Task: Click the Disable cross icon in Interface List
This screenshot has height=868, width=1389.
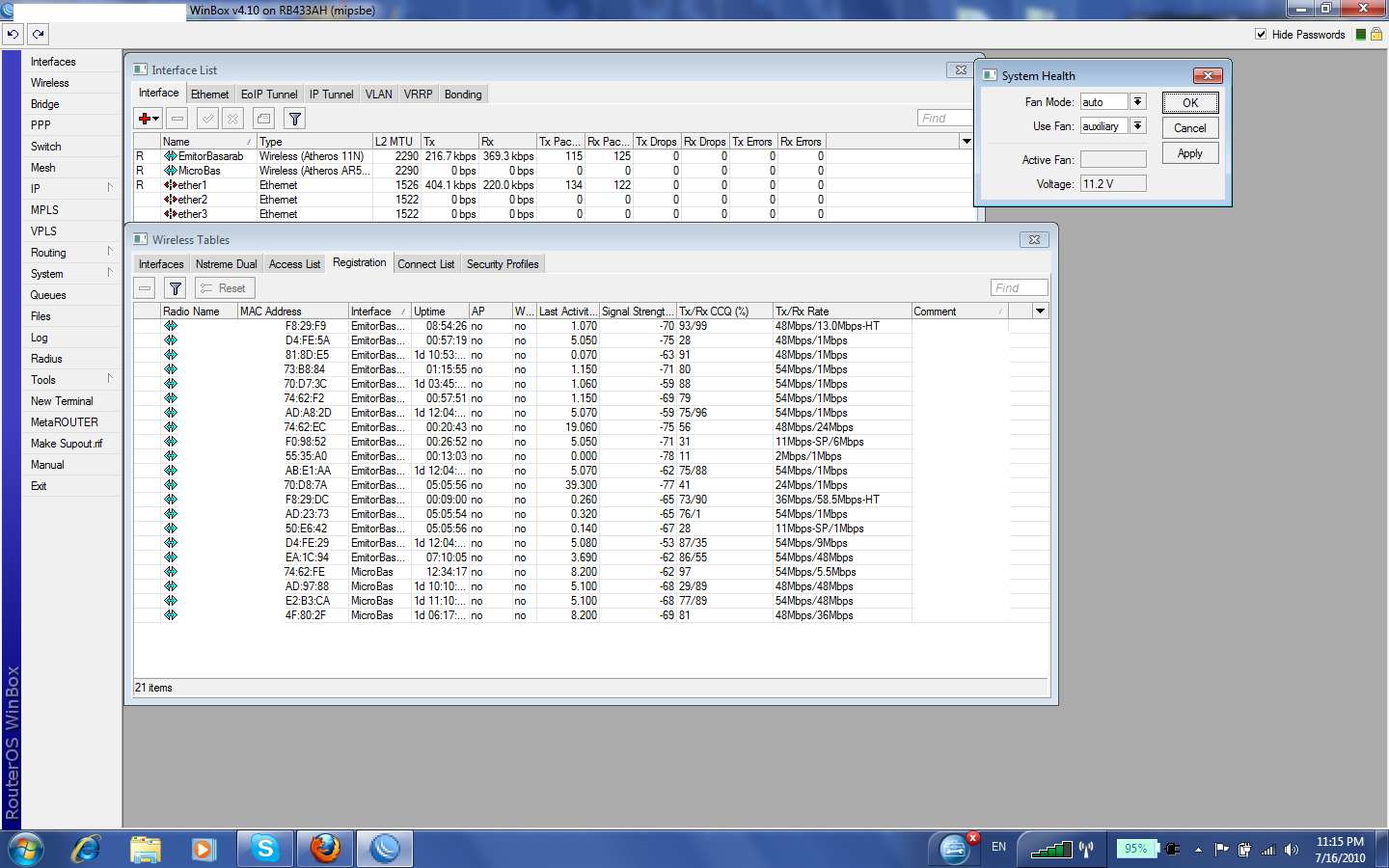Action: pyautogui.click(x=232, y=119)
